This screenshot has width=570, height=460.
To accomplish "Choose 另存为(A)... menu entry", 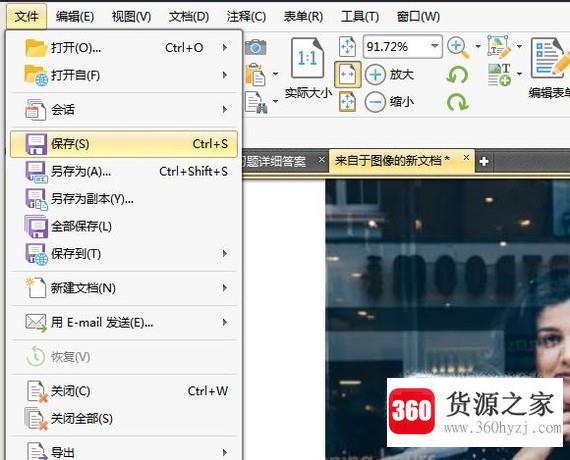I will point(124,171).
